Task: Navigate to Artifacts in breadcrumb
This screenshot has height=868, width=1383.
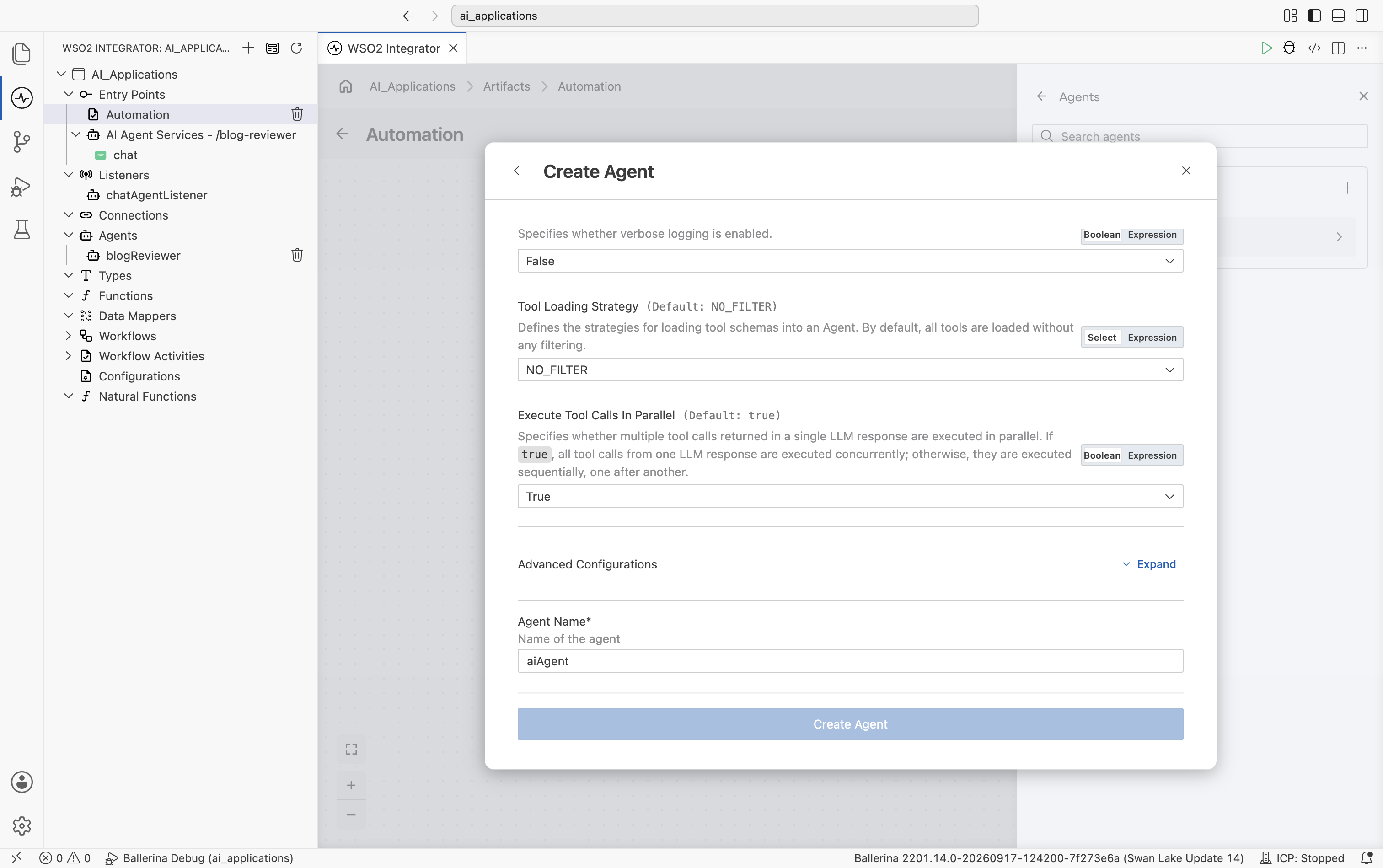Action: click(x=506, y=86)
